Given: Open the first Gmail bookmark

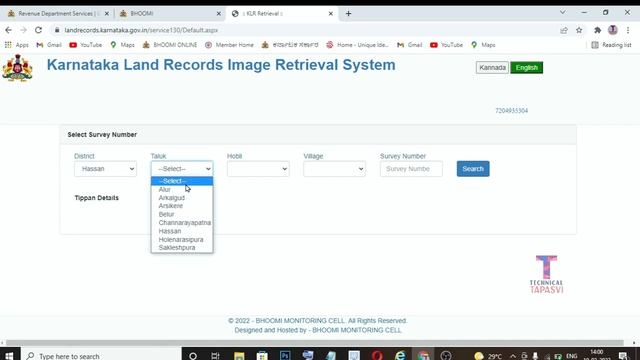Looking at the screenshot, I should click(x=49, y=45).
